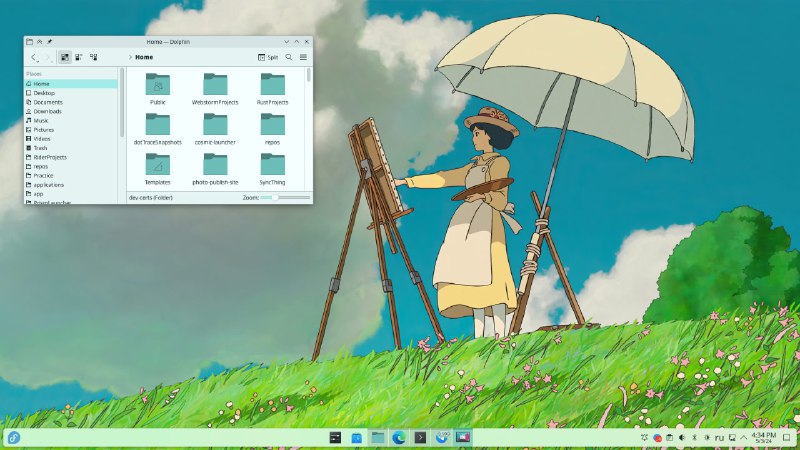This screenshot has height=450, width=800.
Task: Select the cosmic-launcher folder icon
Action: point(215,124)
